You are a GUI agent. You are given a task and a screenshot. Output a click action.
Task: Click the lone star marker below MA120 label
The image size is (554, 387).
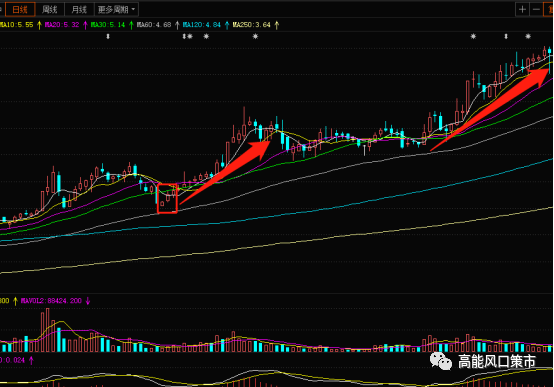pos(206,36)
